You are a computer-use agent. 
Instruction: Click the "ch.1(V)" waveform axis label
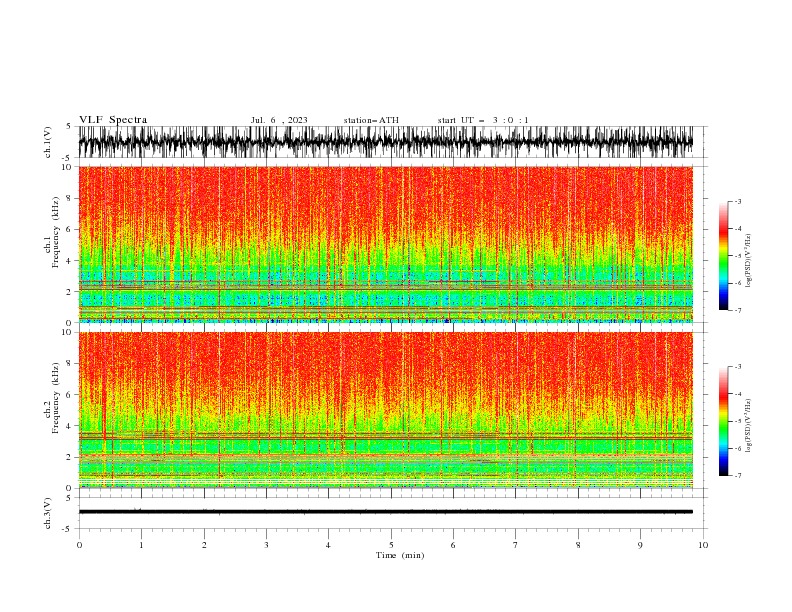pos(48,142)
